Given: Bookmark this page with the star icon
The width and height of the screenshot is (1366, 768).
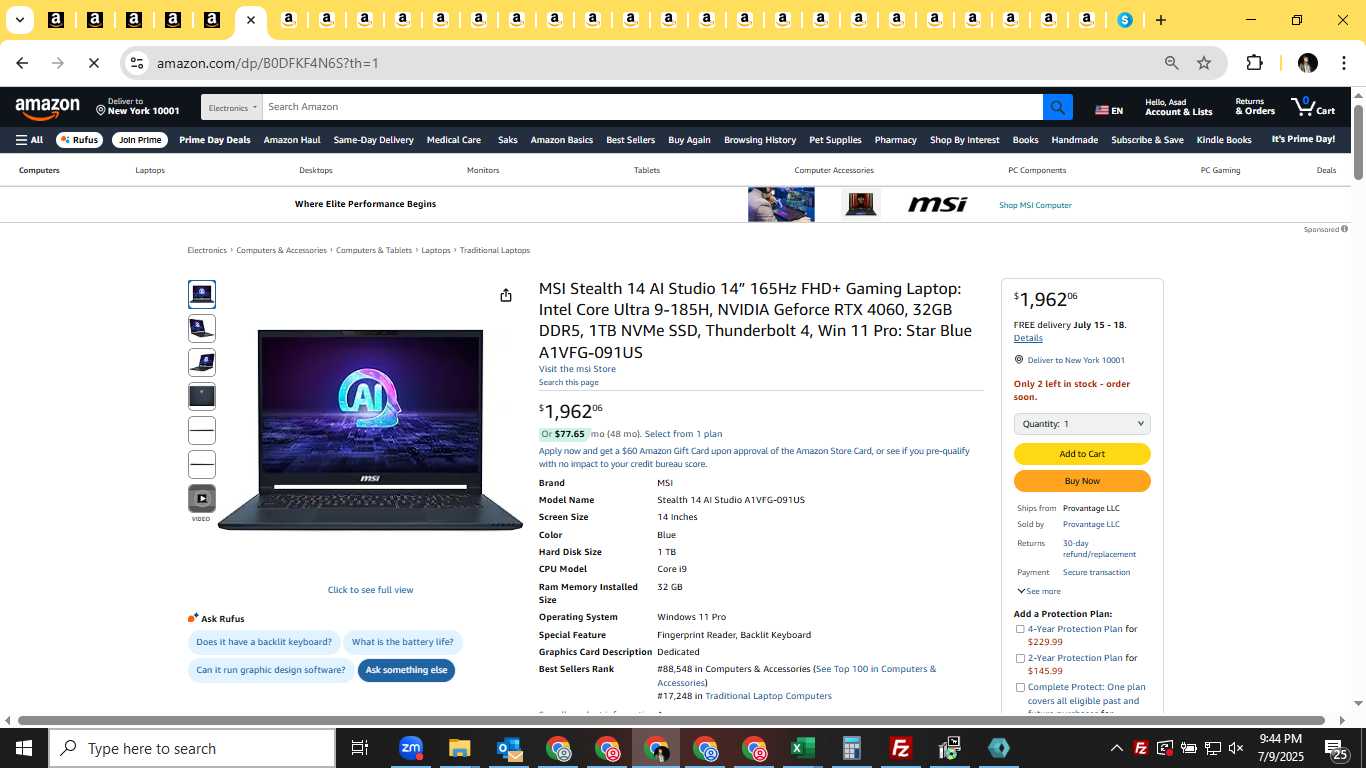Looking at the screenshot, I should click(x=1204, y=63).
